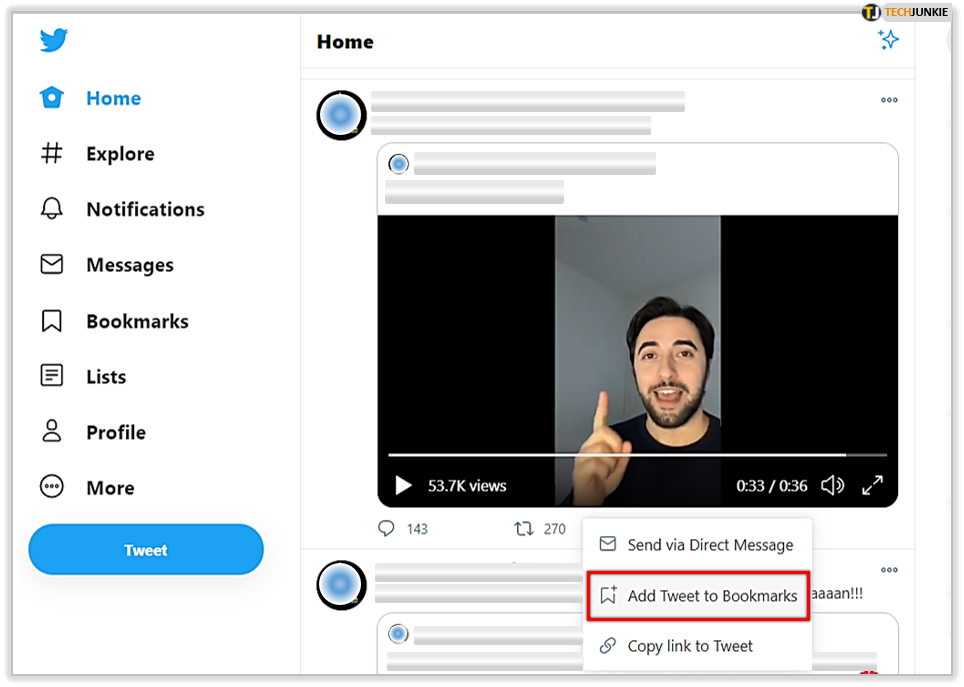Retweet using the icon showing 270
Image resolution: width=964 pixels, height=687 pixels.
point(524,528)
